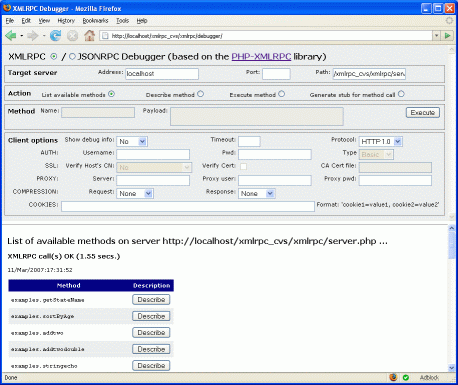The image size is (458, 385).
Task: Click the results pane vertical scrollbar
Action: coord(452,298)
